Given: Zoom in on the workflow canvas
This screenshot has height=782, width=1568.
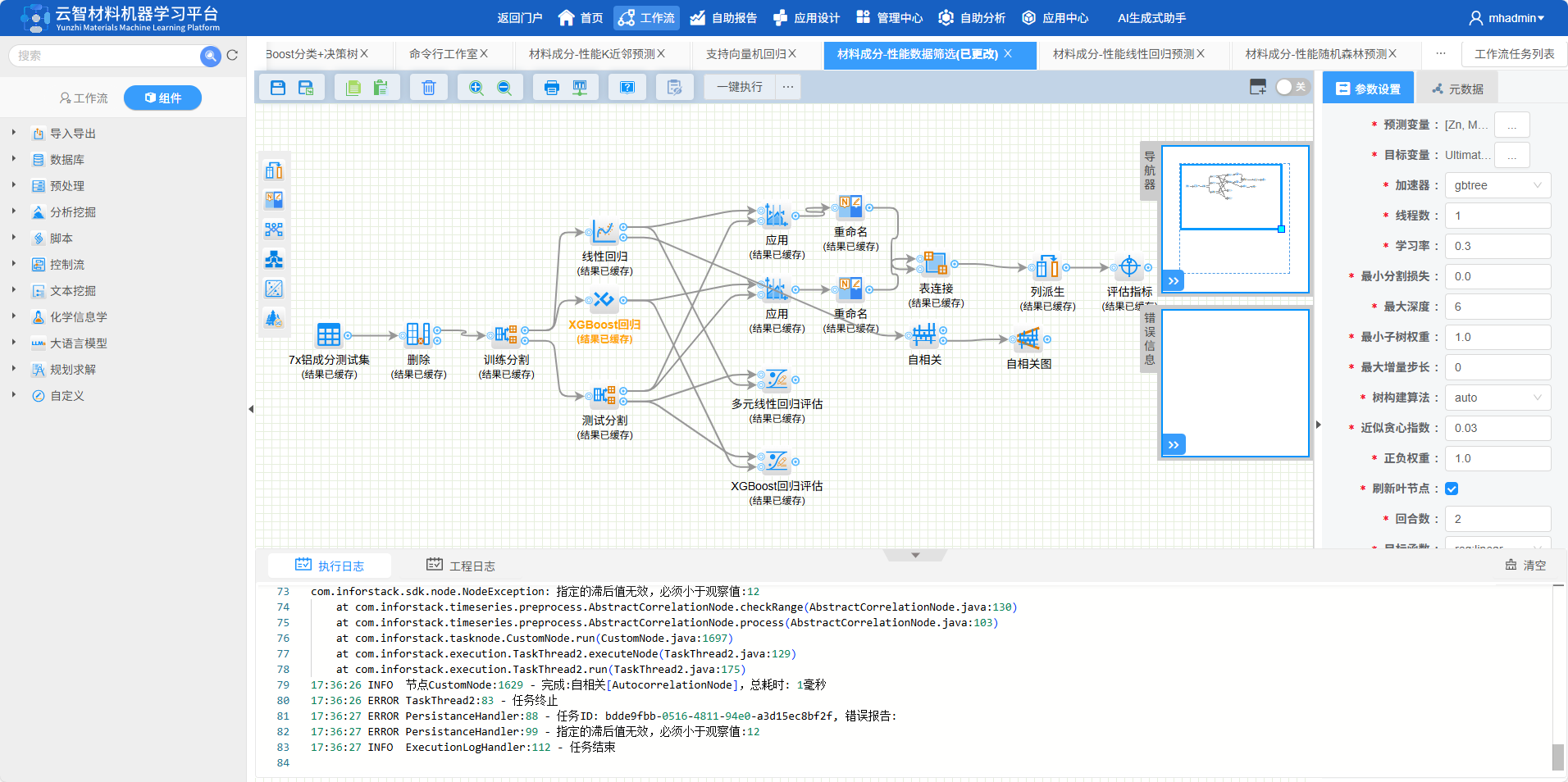Looking at the screenshot, I should tap(476, 88).
